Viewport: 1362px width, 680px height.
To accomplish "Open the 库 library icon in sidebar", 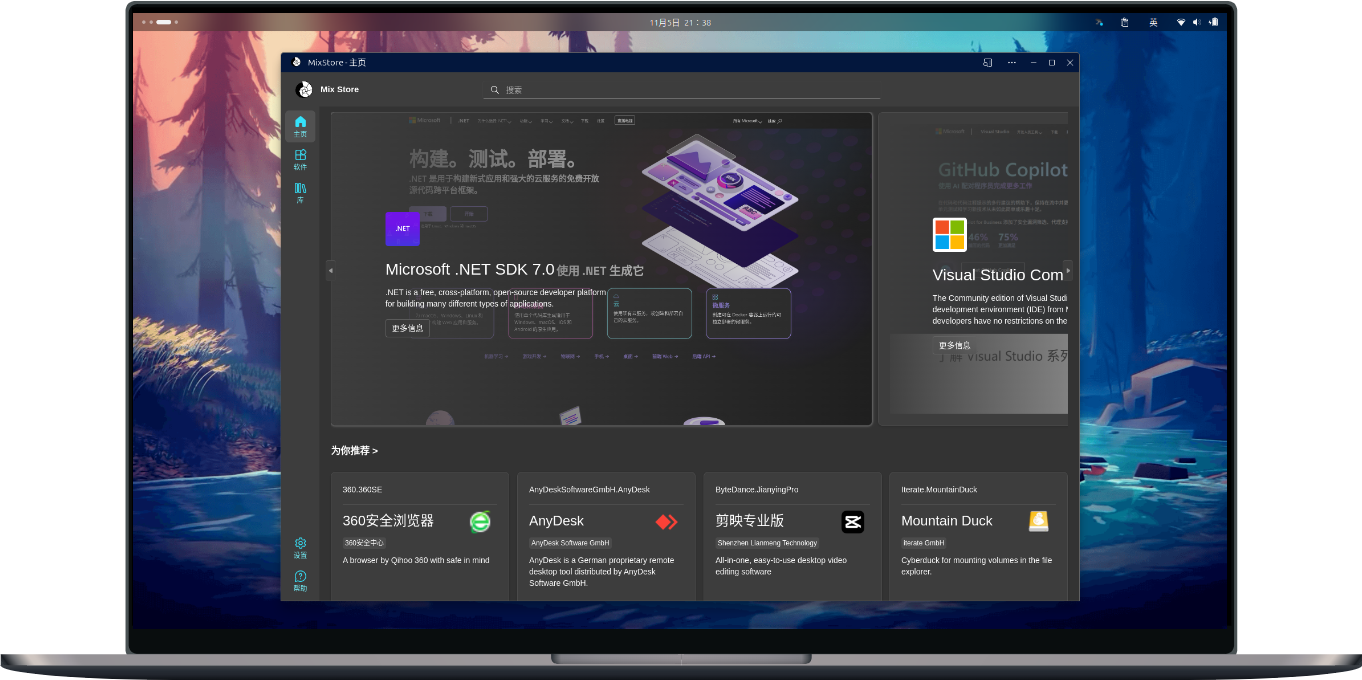I will 300,192.
